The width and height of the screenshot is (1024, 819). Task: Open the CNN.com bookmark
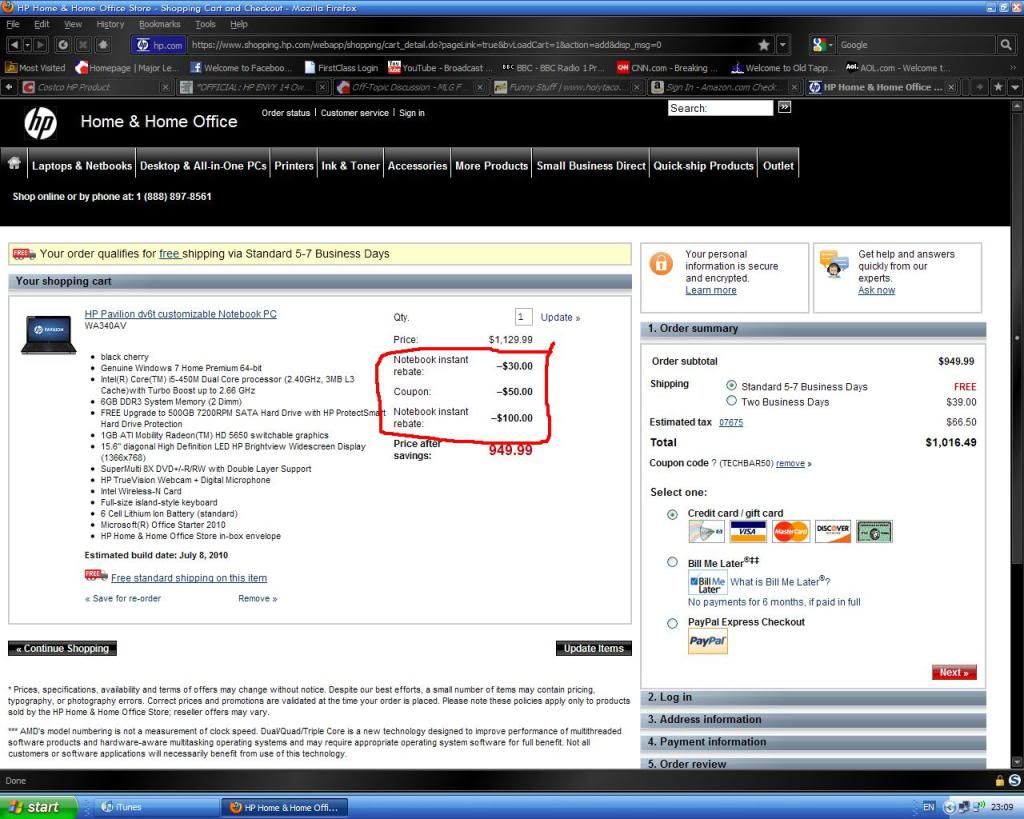667,67
